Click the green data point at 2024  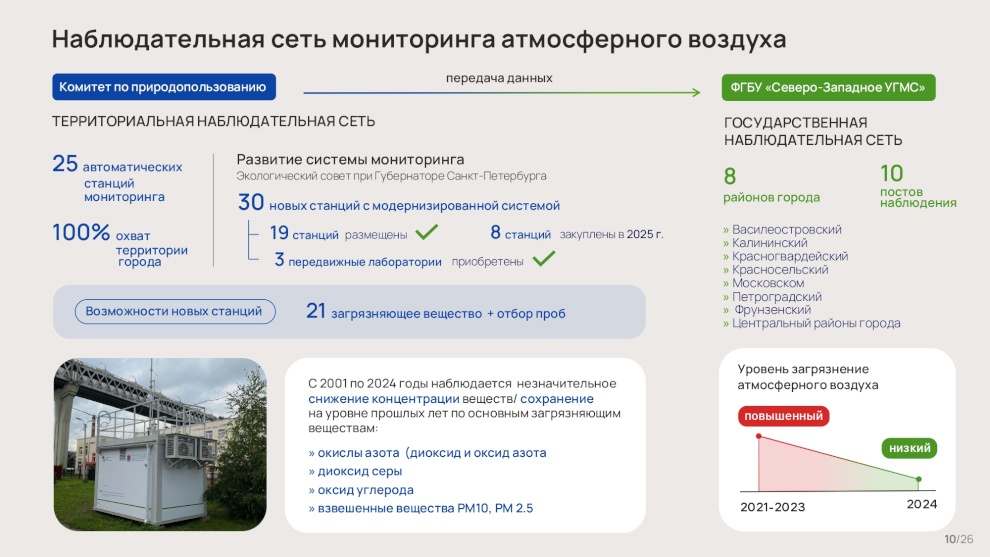coord(919,479)
